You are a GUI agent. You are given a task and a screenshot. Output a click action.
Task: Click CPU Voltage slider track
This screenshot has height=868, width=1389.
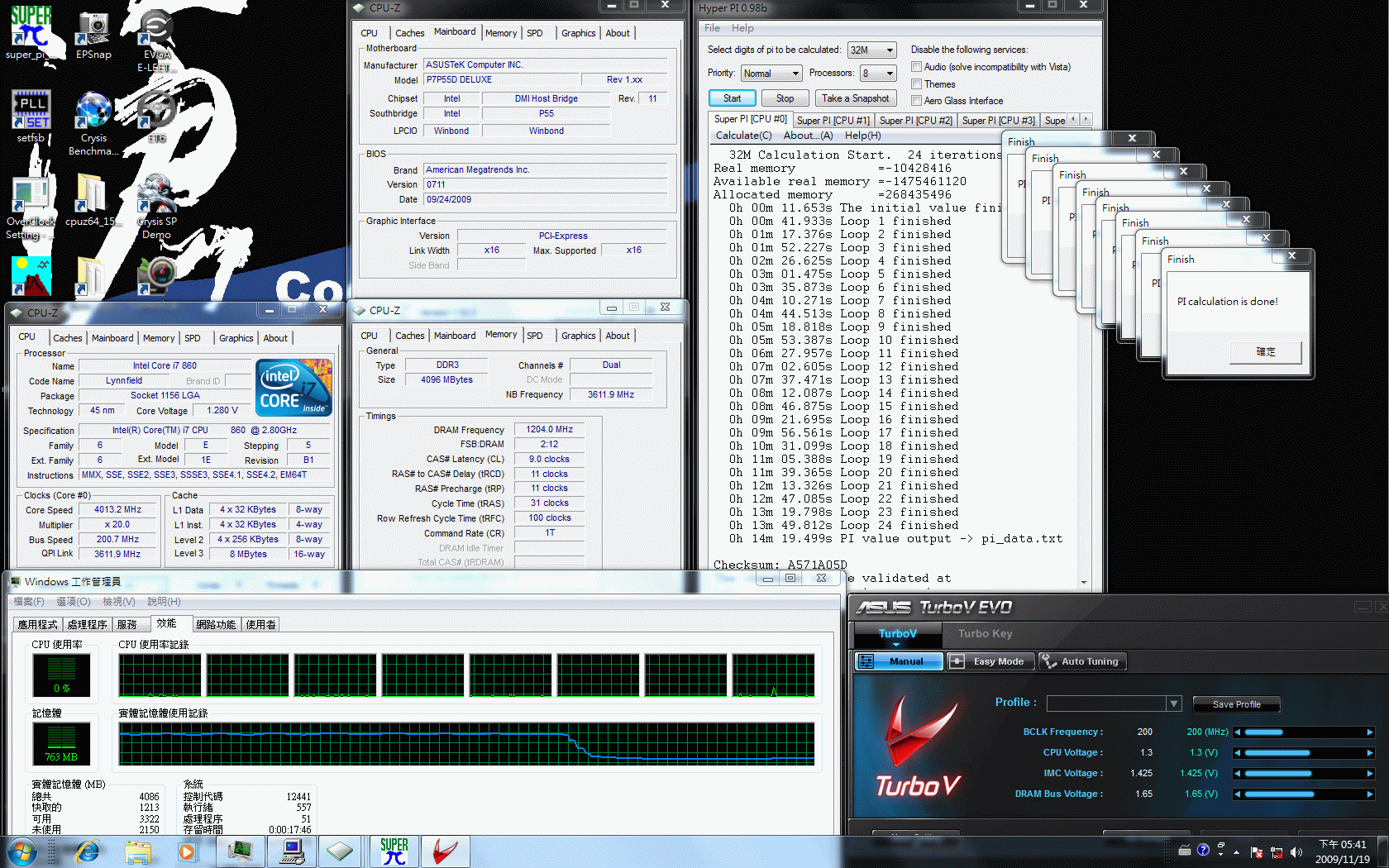(x=1303, y=753)
